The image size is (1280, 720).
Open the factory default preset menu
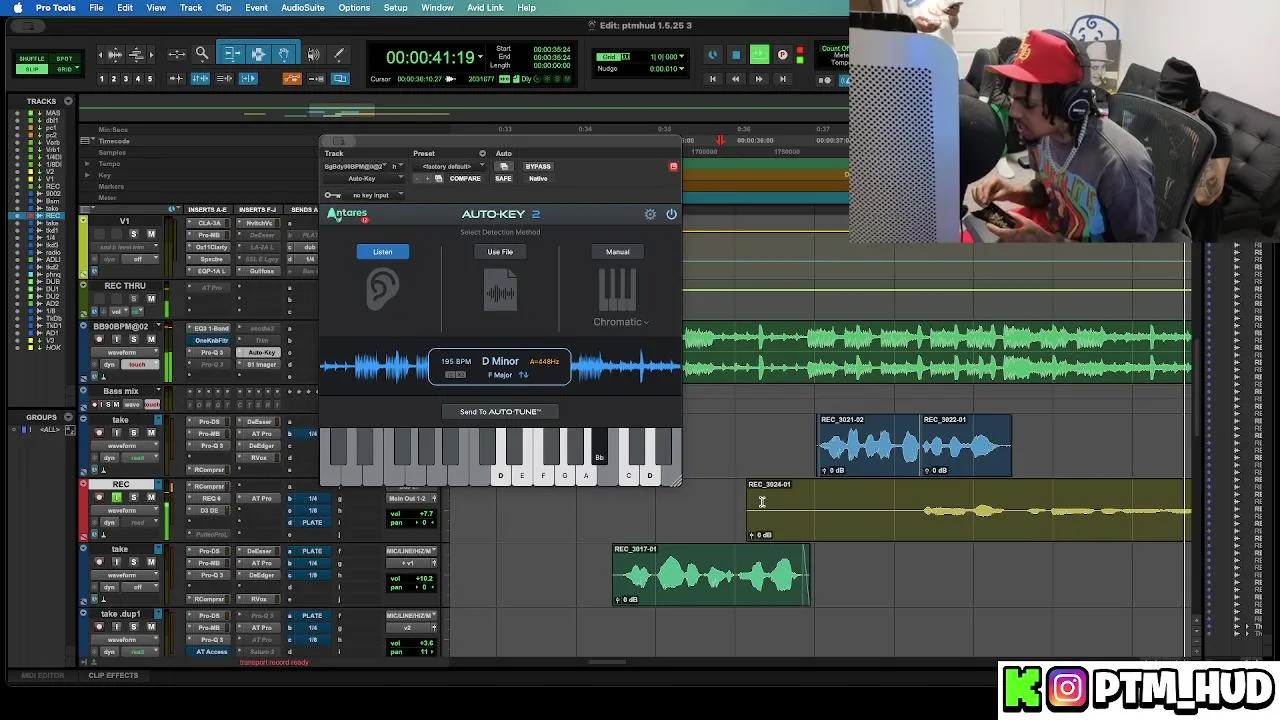(x=447, y=166)
